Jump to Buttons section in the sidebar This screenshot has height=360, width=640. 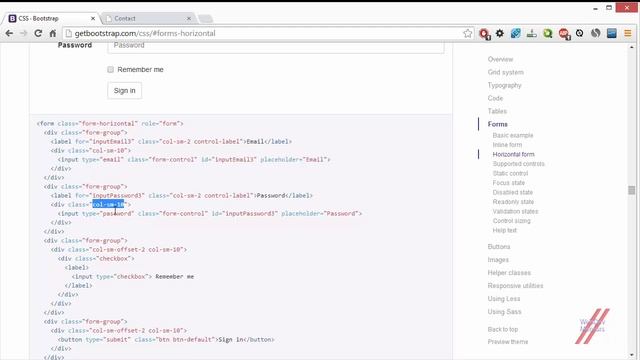click(x=499, y=247)
